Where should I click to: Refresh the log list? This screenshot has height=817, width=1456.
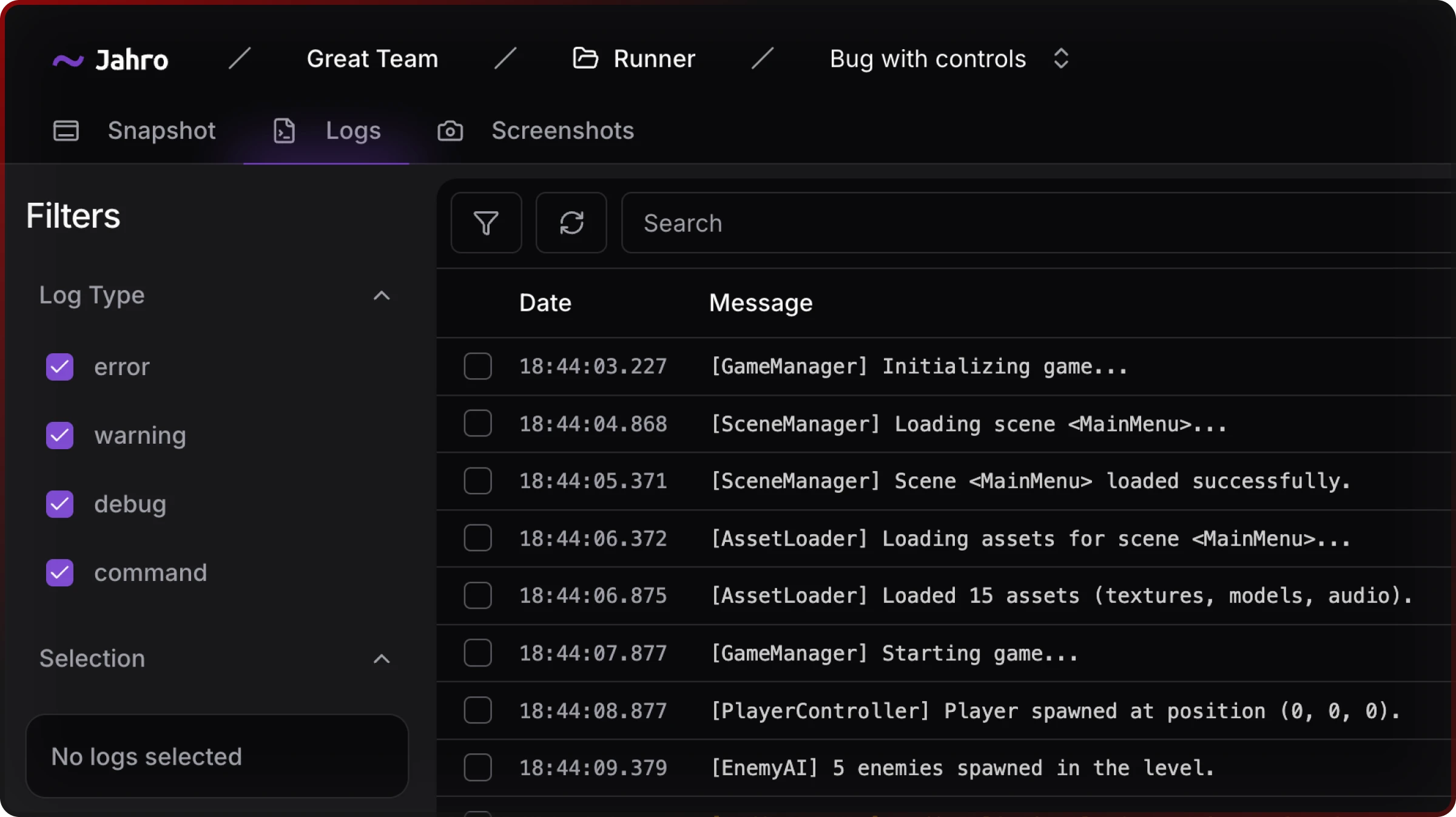pyautogui.click(x=571, y=223)
